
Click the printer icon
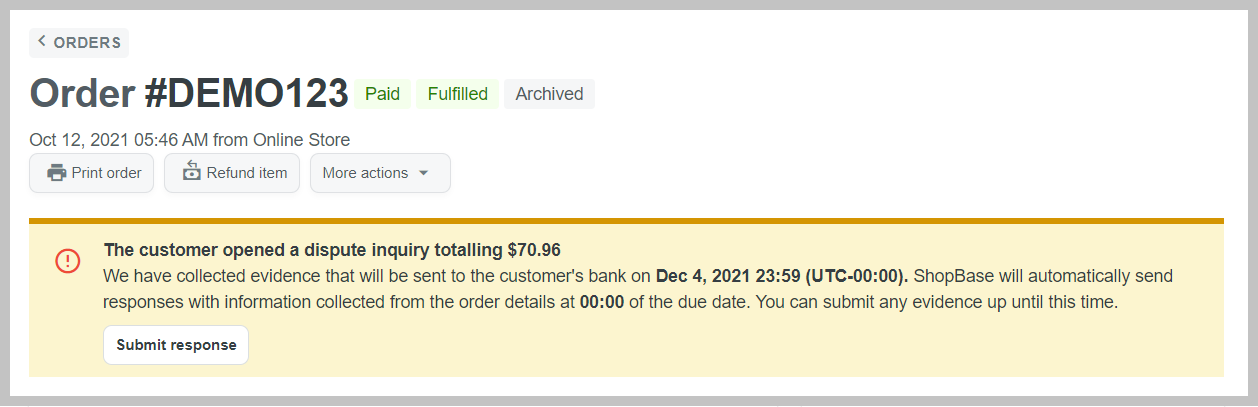(x=57, y=173)
